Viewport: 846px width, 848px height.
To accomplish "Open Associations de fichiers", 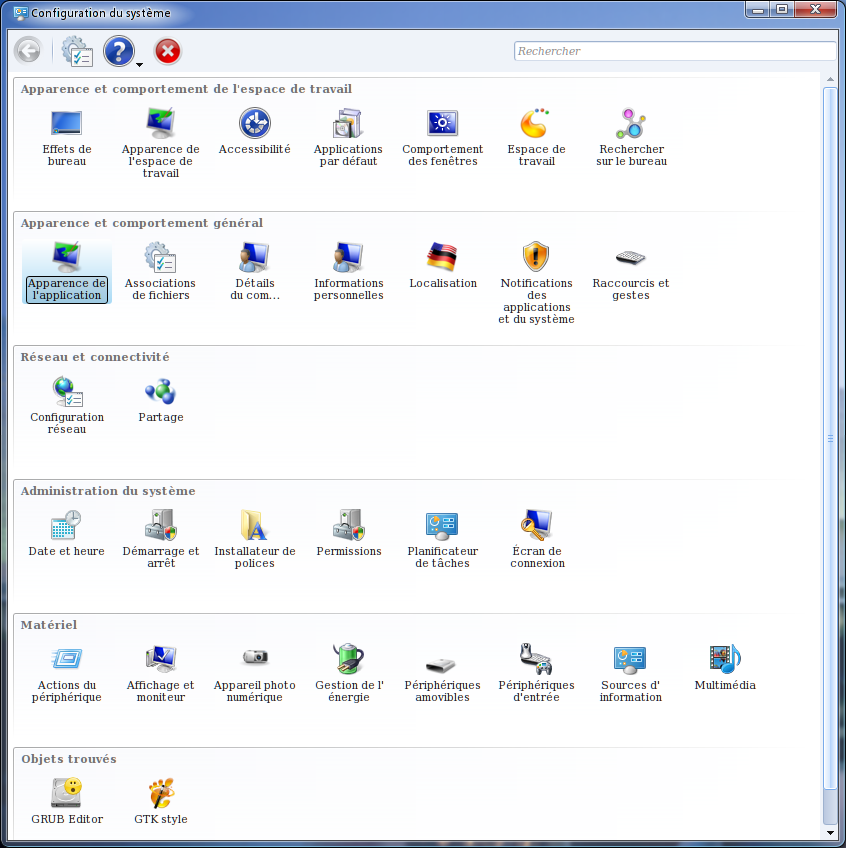I will [161, 271].
